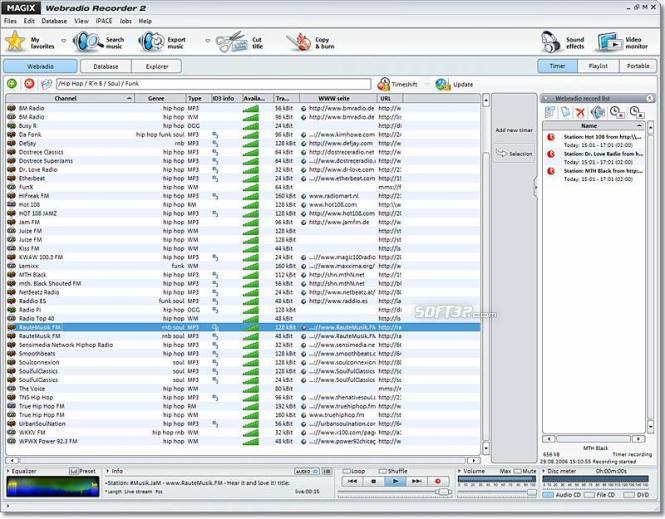This screenshot has height=519, width=665.
Task: Open Sound effects headphones tool
Action: 563,42
